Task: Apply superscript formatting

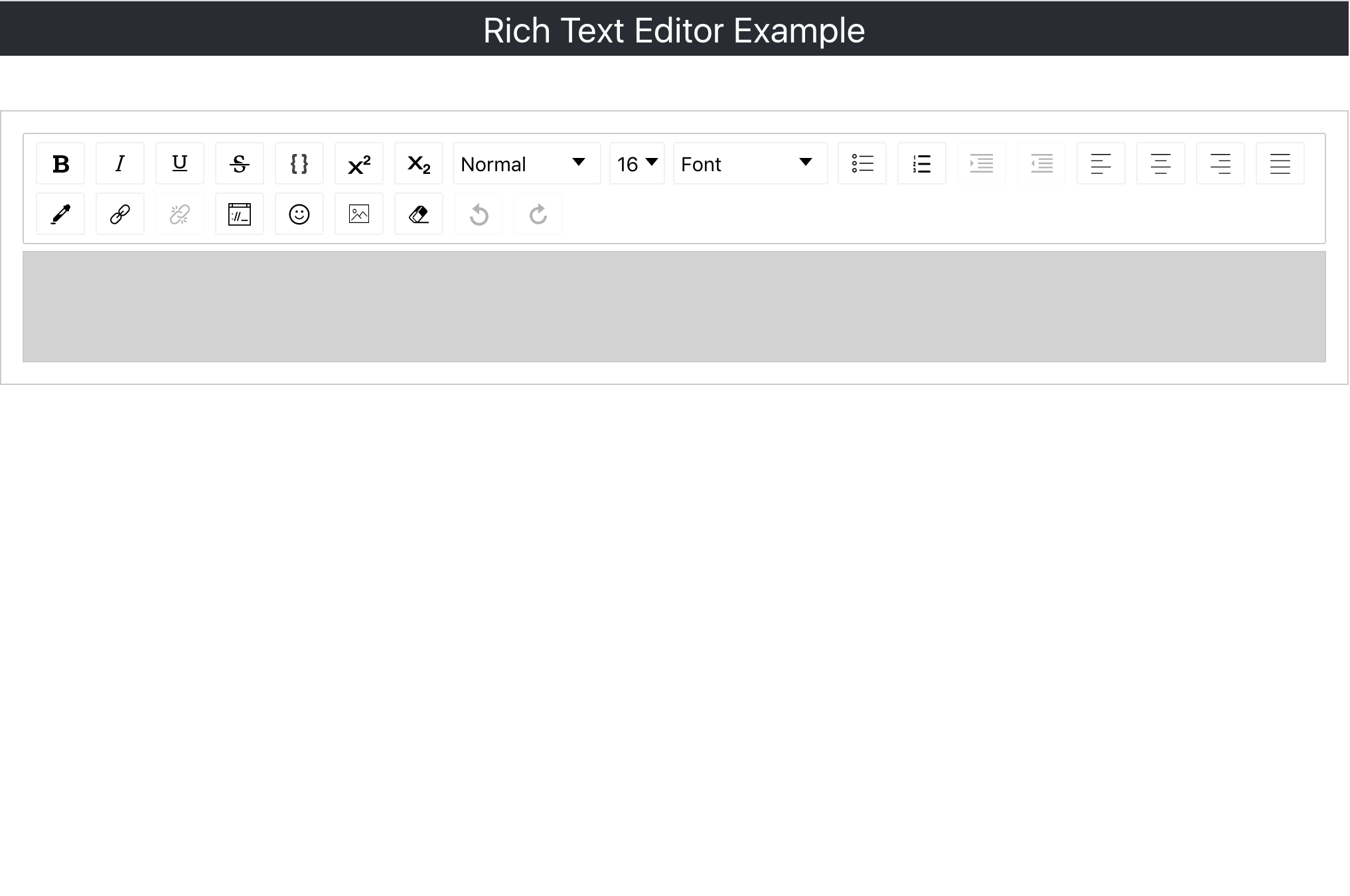Action: coord(358,163)
